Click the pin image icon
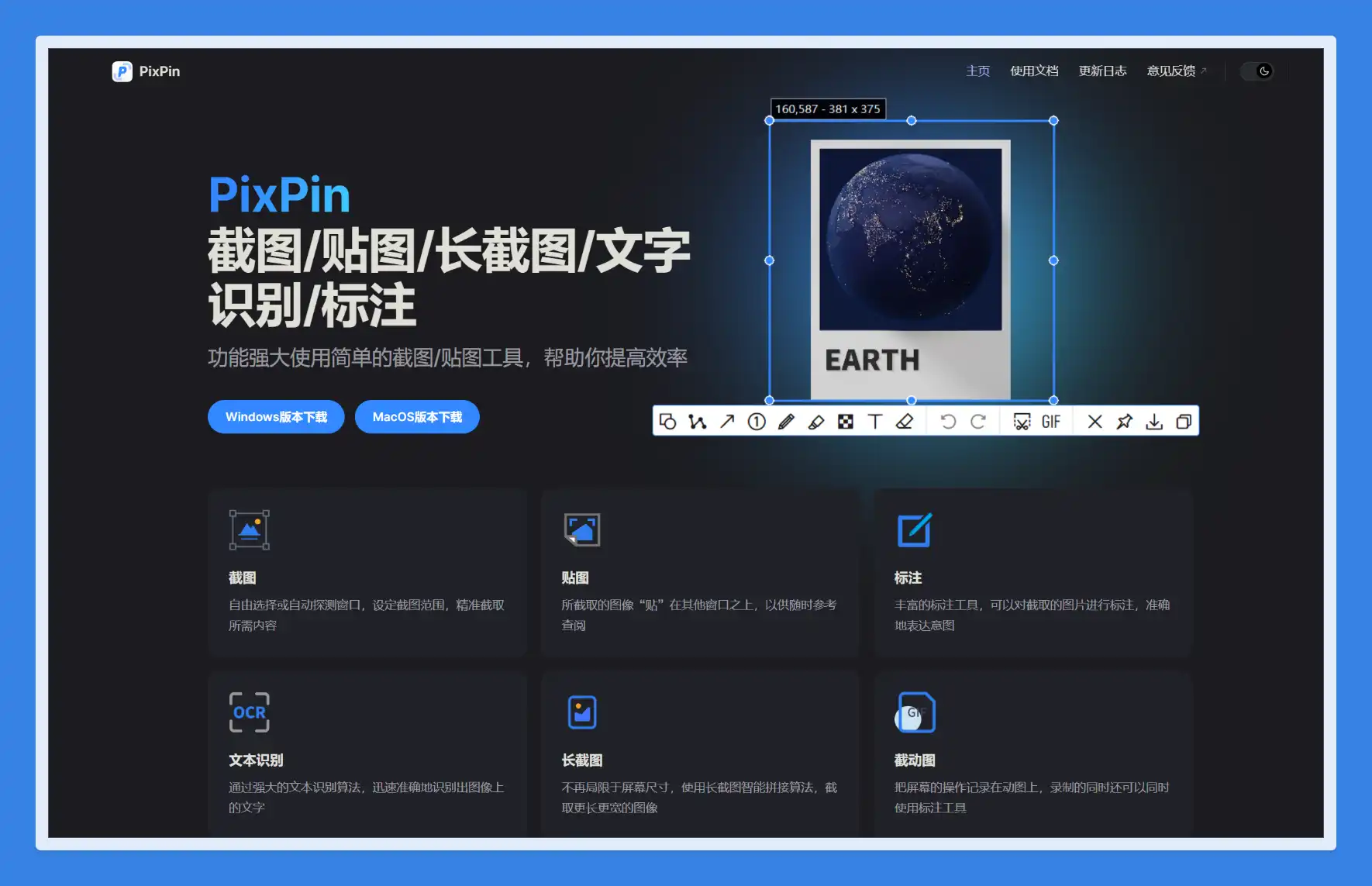The image size is (1372, 886). coord(1125,421)
